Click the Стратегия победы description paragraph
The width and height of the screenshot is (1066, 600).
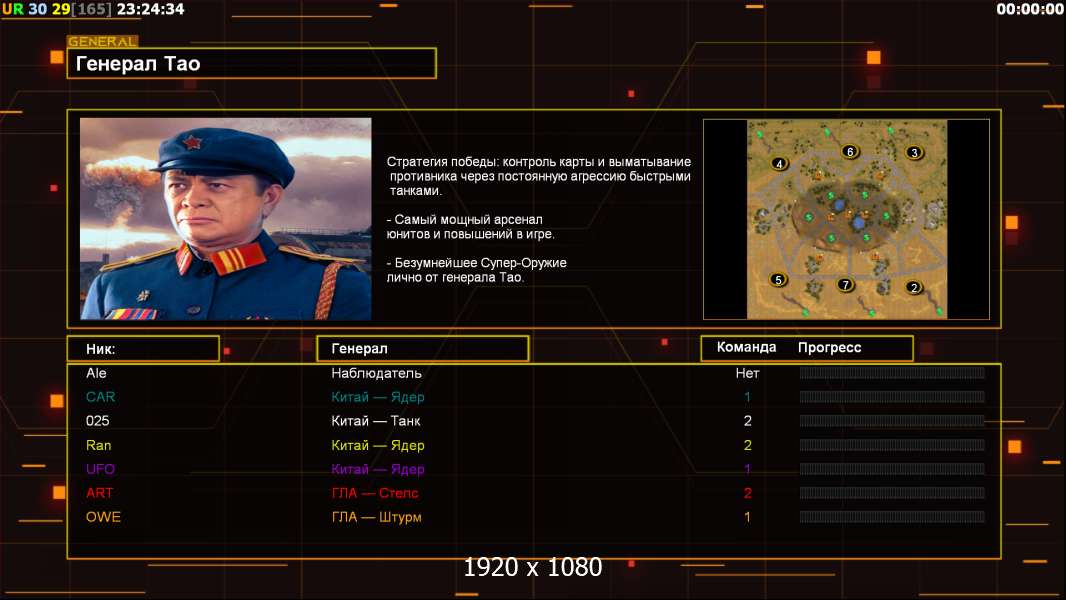pyautogui.click(x=539, y=176)
